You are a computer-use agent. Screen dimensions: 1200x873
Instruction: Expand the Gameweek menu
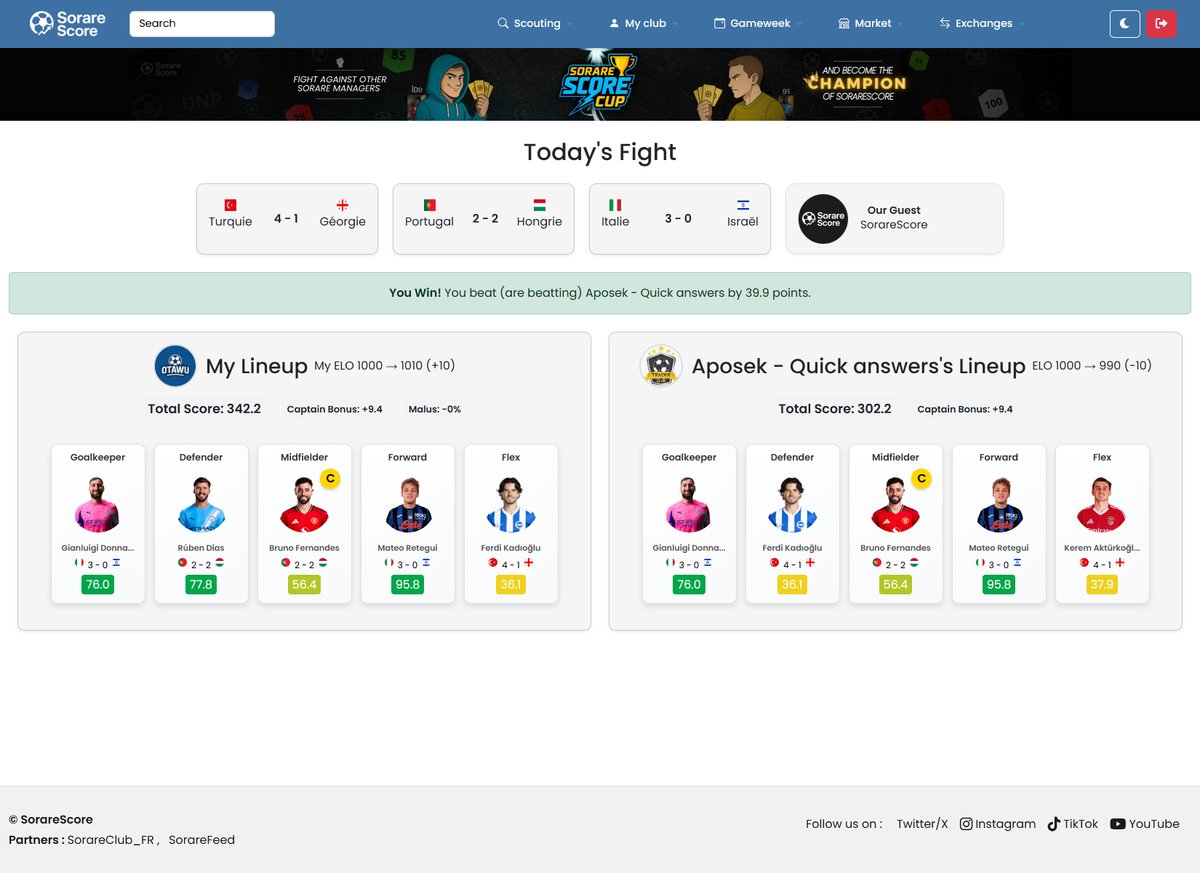[760, 24]
